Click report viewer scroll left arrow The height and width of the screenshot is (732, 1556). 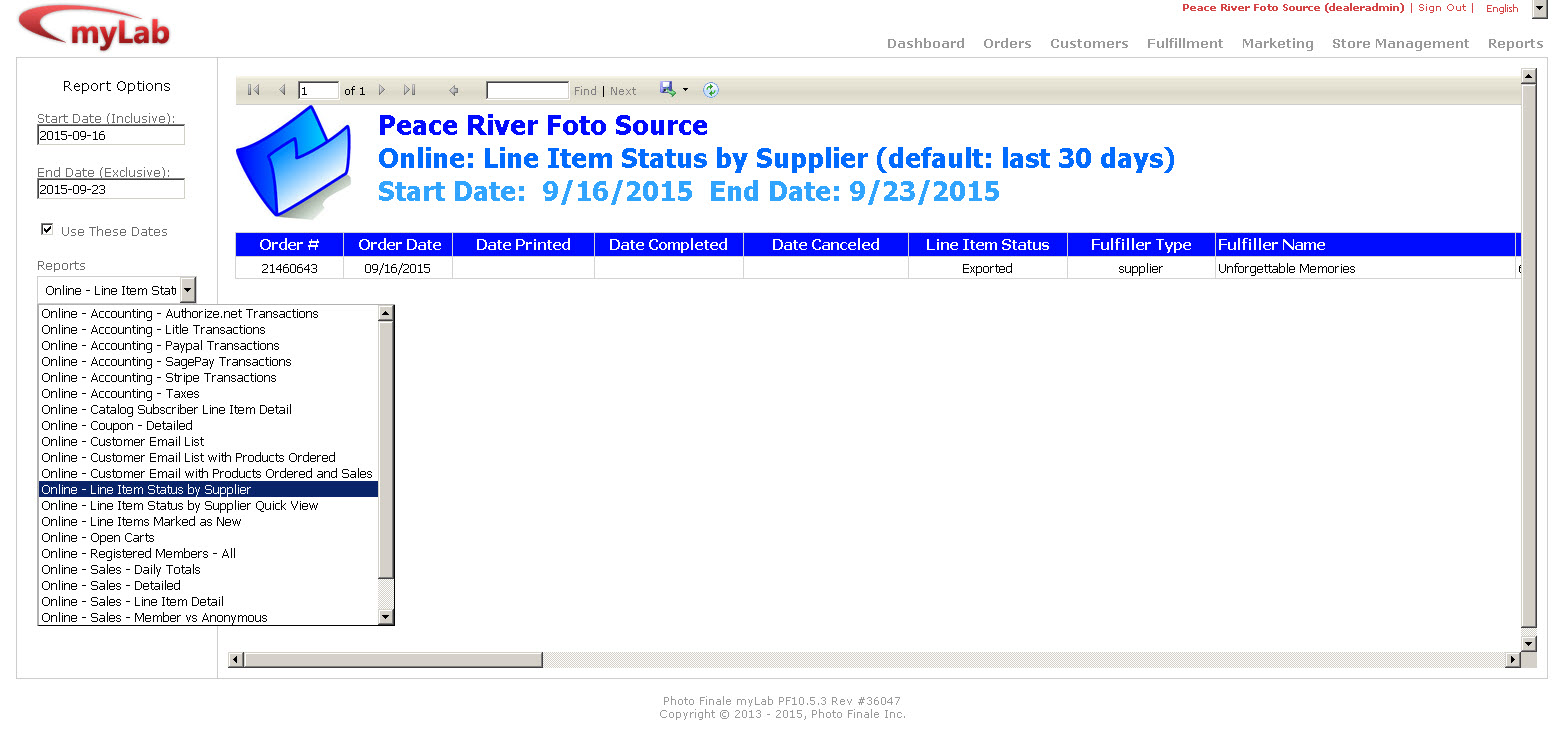(236, 660)
